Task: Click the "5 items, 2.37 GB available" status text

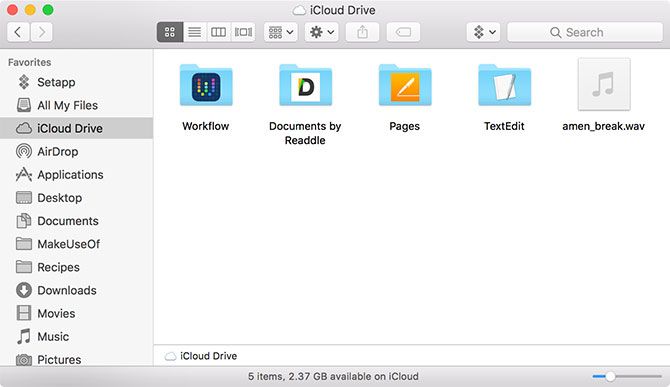Action: (333, 376)
